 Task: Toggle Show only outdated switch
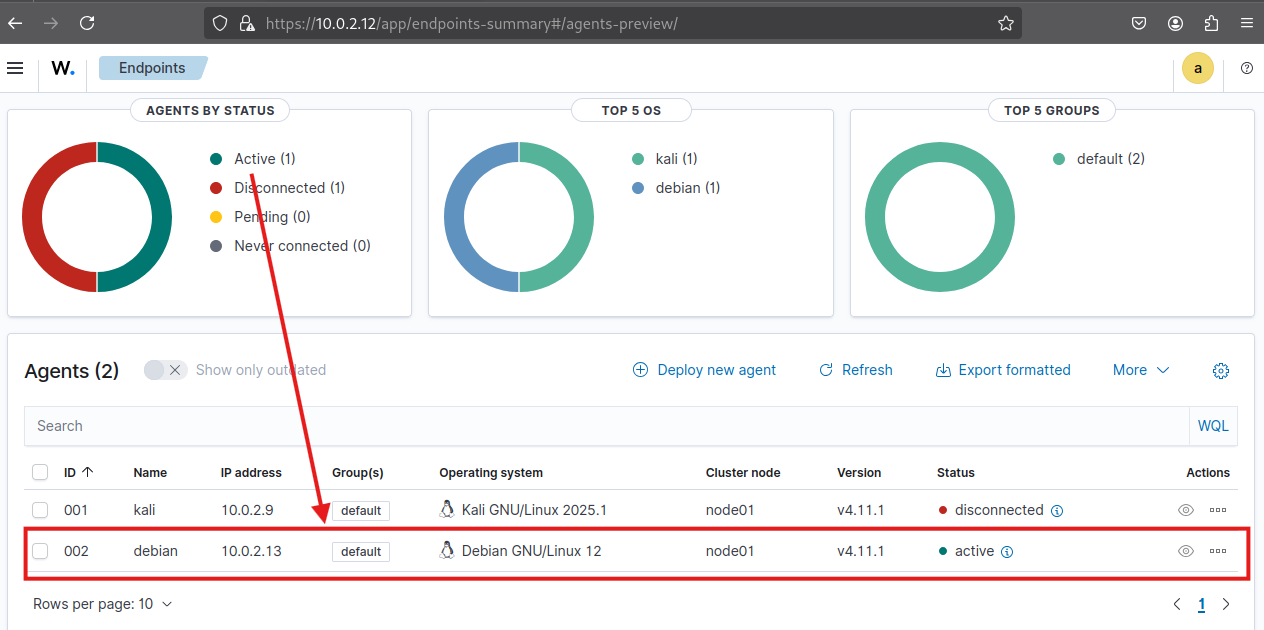point(165,370)
